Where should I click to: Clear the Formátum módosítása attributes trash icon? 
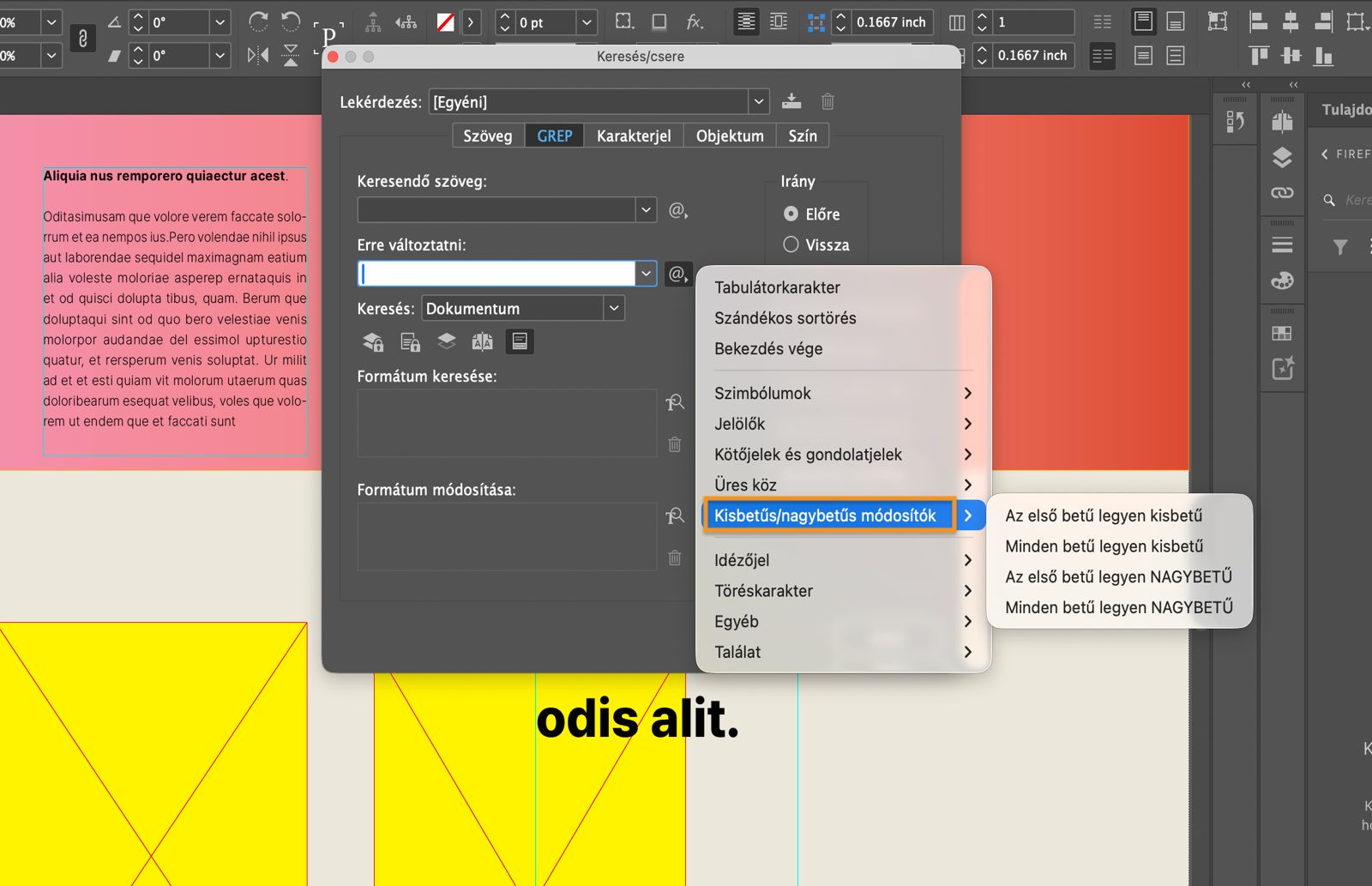[x=675, y=558]
